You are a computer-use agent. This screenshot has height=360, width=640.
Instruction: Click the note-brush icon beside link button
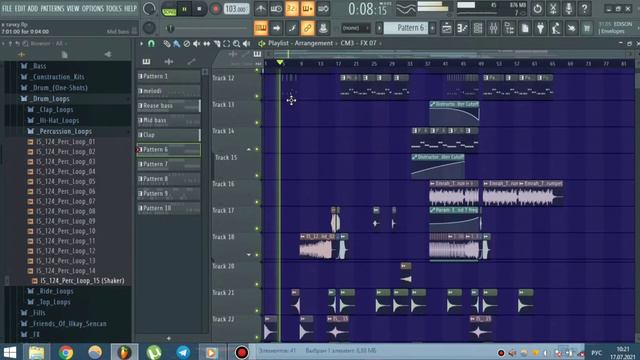pyautogui.click(x=292, y=28)
